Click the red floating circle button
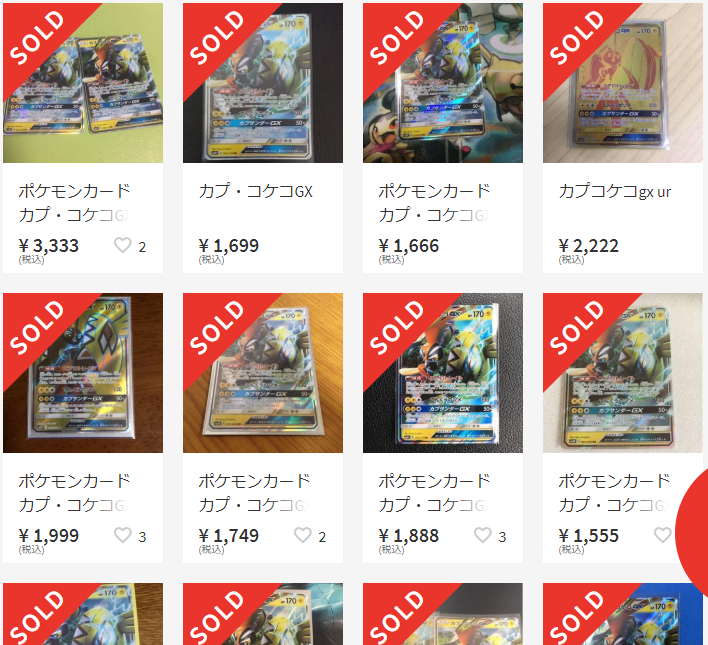The width and height of the screenshot is (708, 645). click(692, 533)
